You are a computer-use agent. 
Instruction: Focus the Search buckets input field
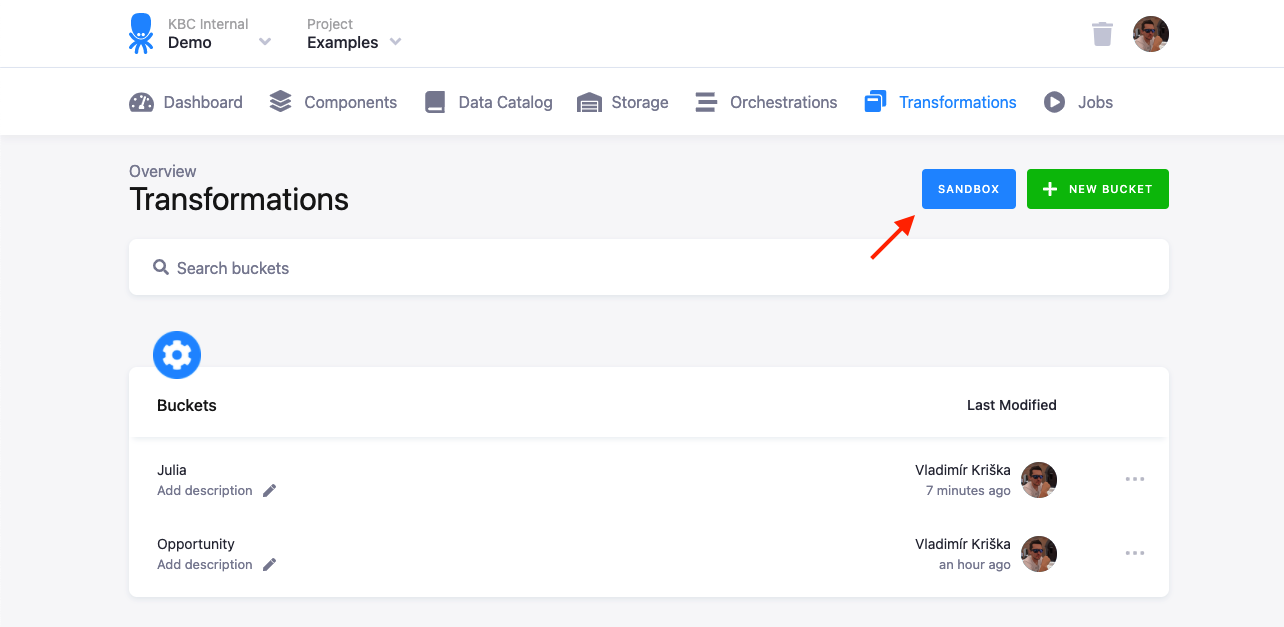click(x=649, y=267)
